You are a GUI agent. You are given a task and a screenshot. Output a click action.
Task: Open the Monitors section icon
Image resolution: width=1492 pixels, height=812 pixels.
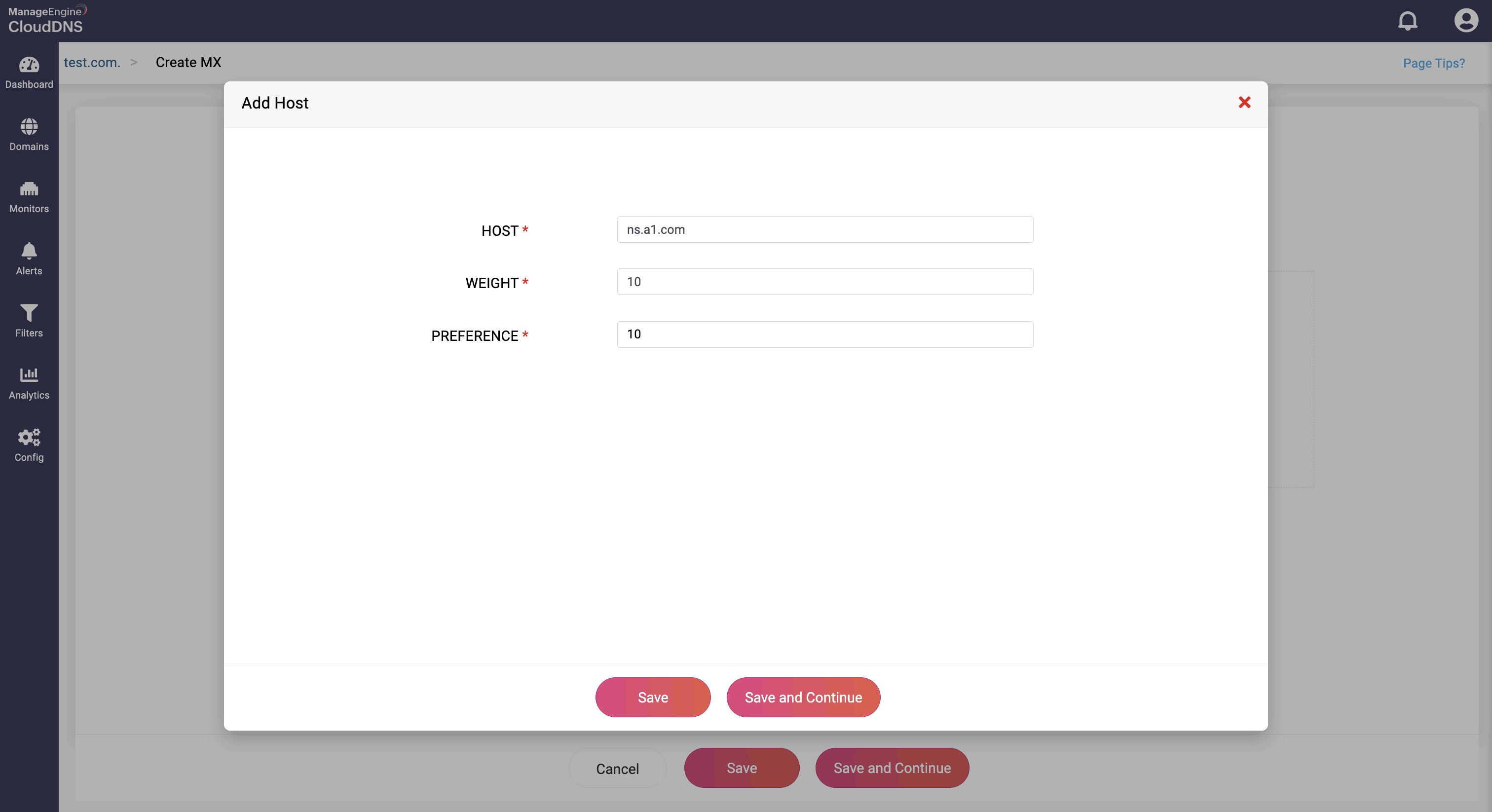point(29,189)
